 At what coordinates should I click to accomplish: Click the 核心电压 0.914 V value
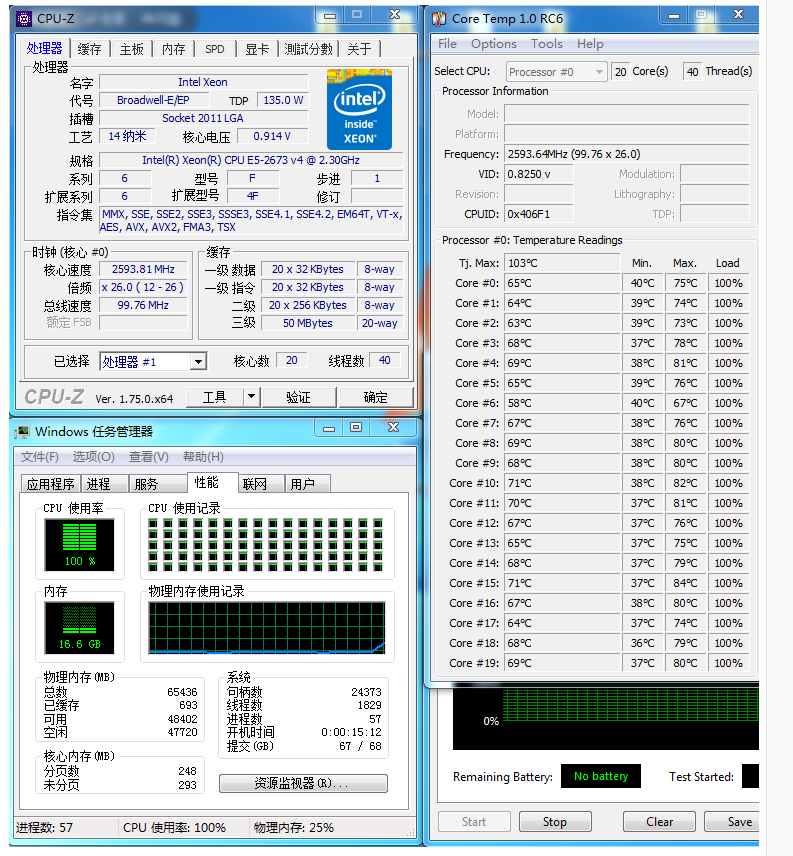(272, 136)
